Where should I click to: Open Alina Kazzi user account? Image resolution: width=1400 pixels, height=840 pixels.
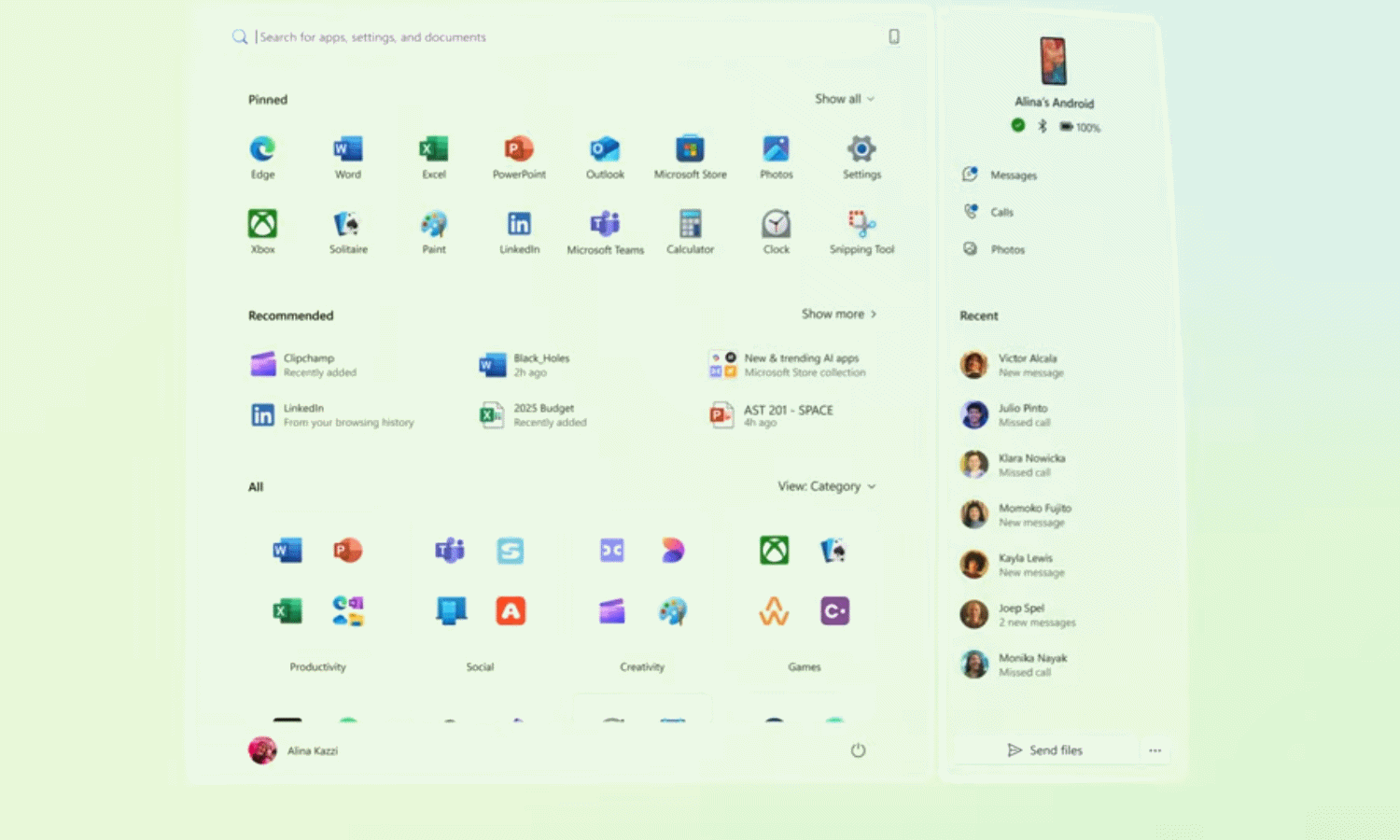[293, 750]
